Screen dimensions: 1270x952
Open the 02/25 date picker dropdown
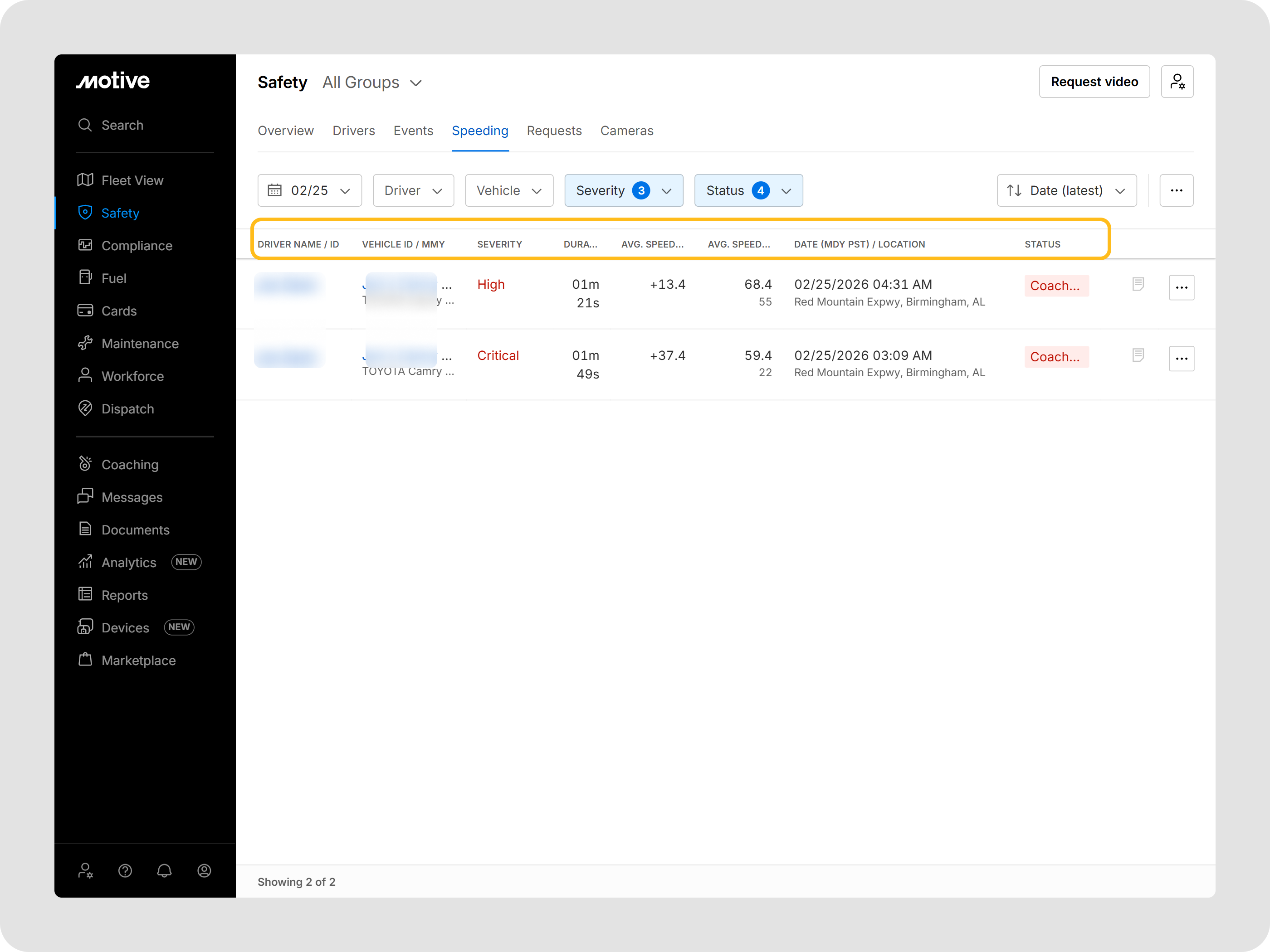pos(309,190)
